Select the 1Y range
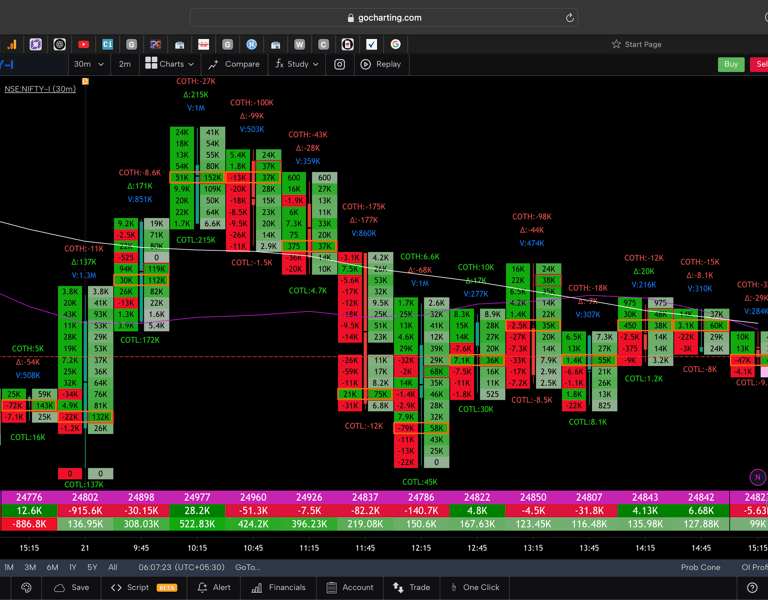Screen dimensions: 768x600 click(x=73, y=567)
